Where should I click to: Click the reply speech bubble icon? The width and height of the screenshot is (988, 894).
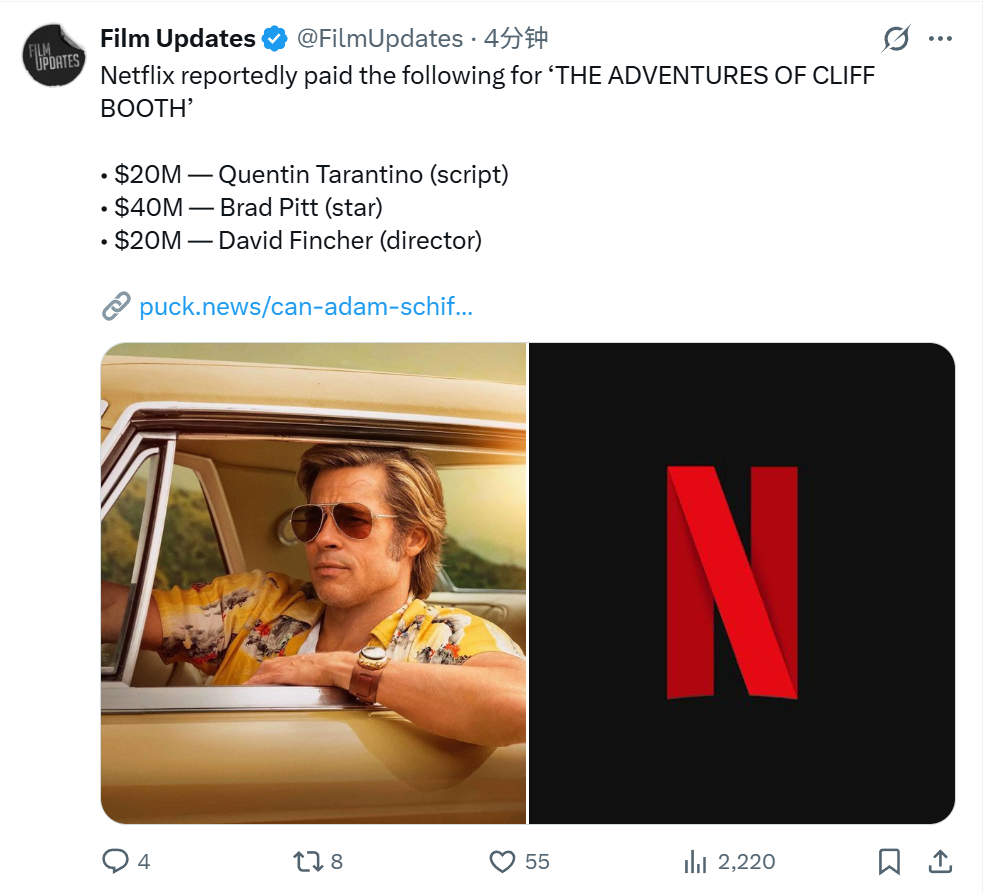click(116, 861)
